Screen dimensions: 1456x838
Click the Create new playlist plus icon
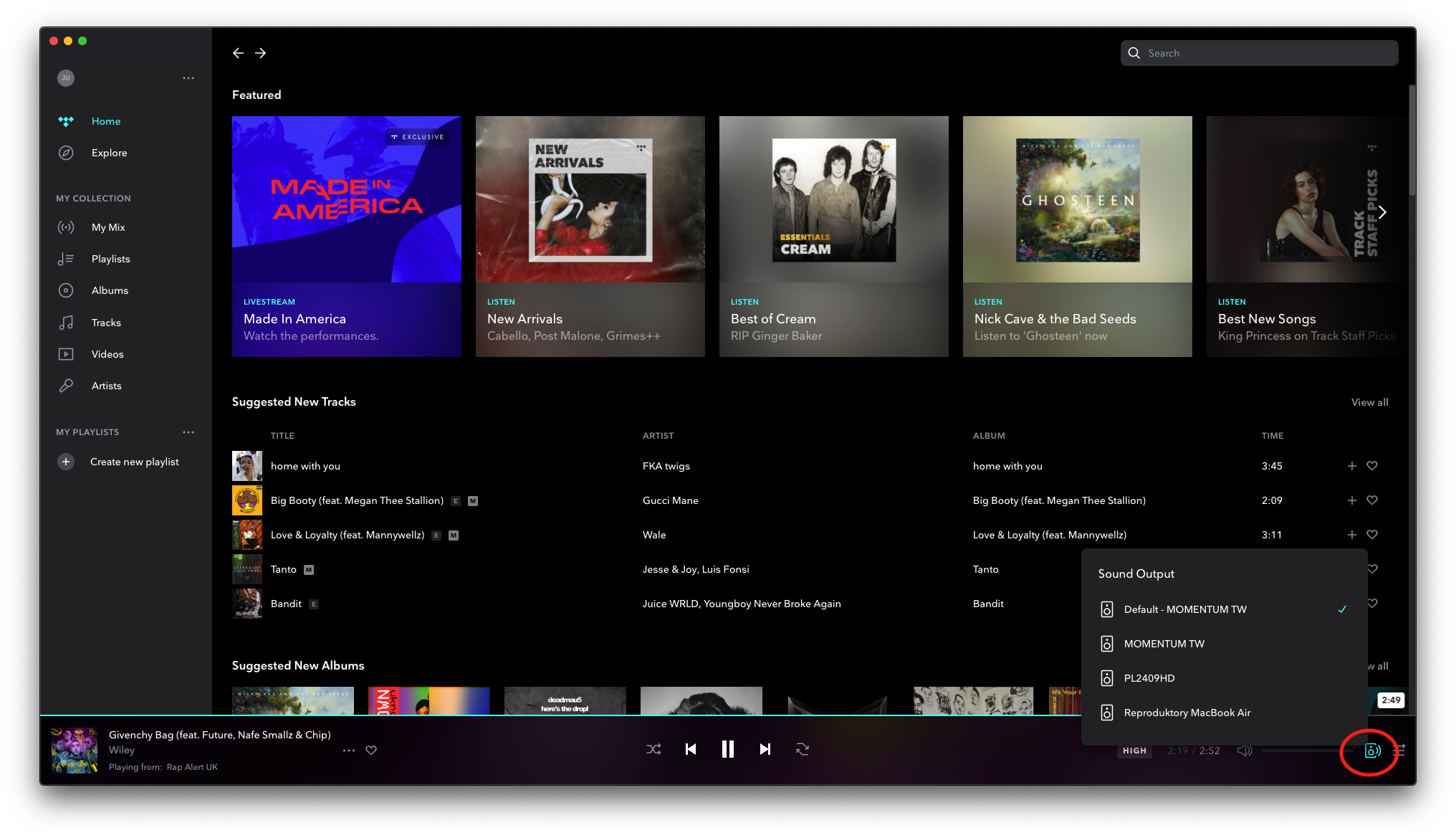click(66, 462)
